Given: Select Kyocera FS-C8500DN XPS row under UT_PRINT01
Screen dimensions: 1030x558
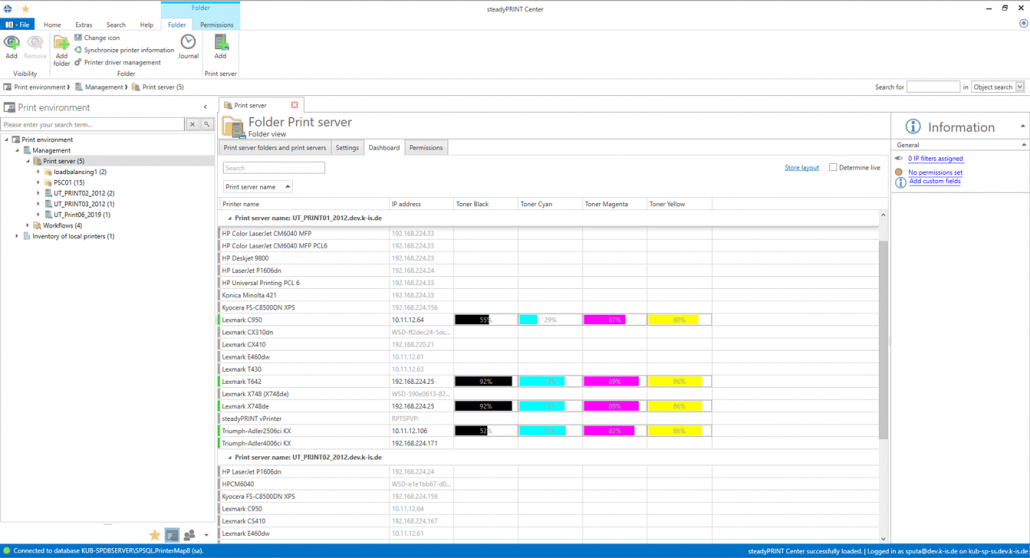Looking at the screenshot, I should (549, 308).
